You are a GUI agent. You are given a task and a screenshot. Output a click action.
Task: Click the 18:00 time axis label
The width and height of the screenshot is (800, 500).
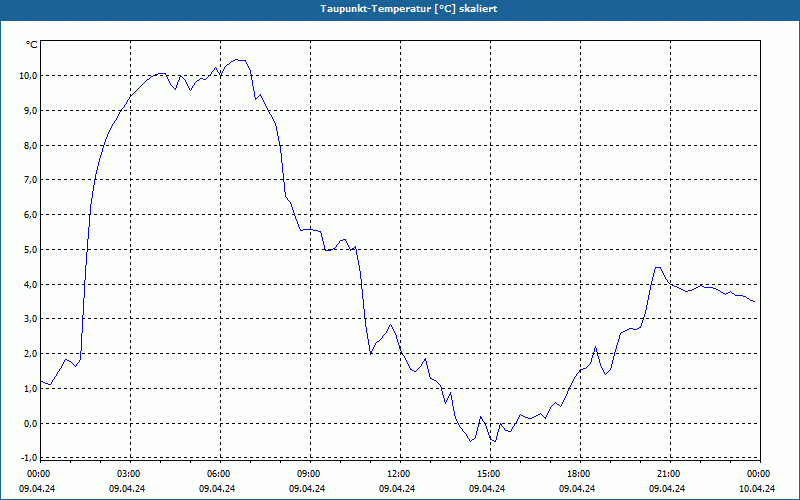578,474
